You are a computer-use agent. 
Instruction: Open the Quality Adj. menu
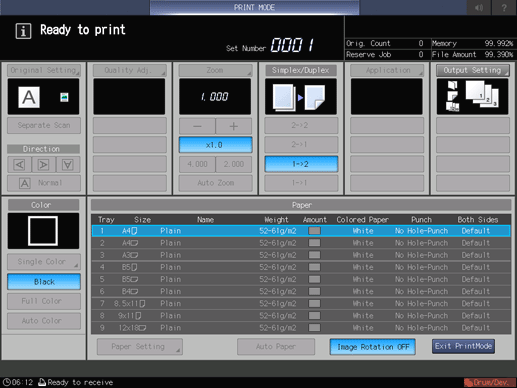point(129,70)
